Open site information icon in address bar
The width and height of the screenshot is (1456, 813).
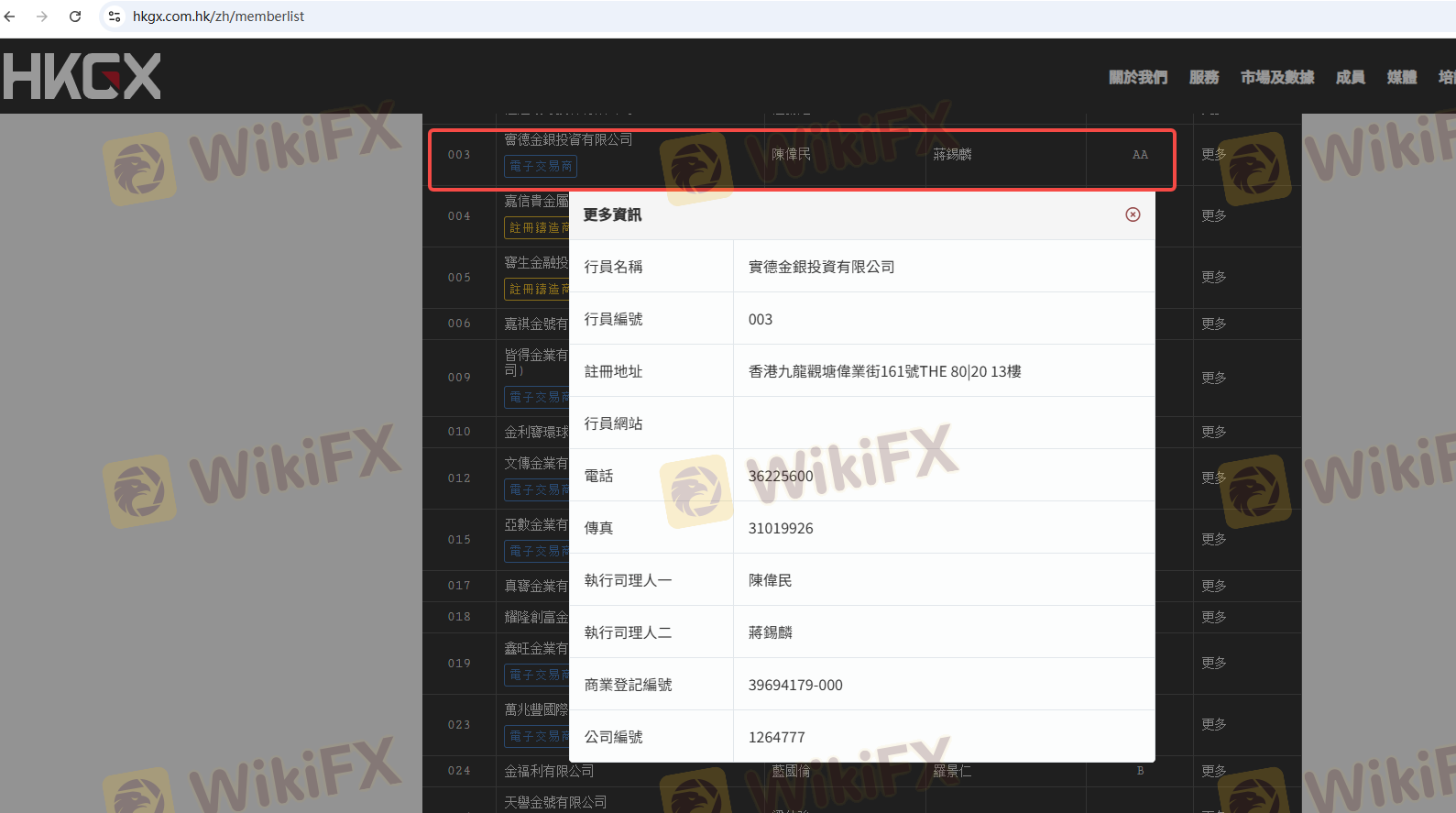115,16
